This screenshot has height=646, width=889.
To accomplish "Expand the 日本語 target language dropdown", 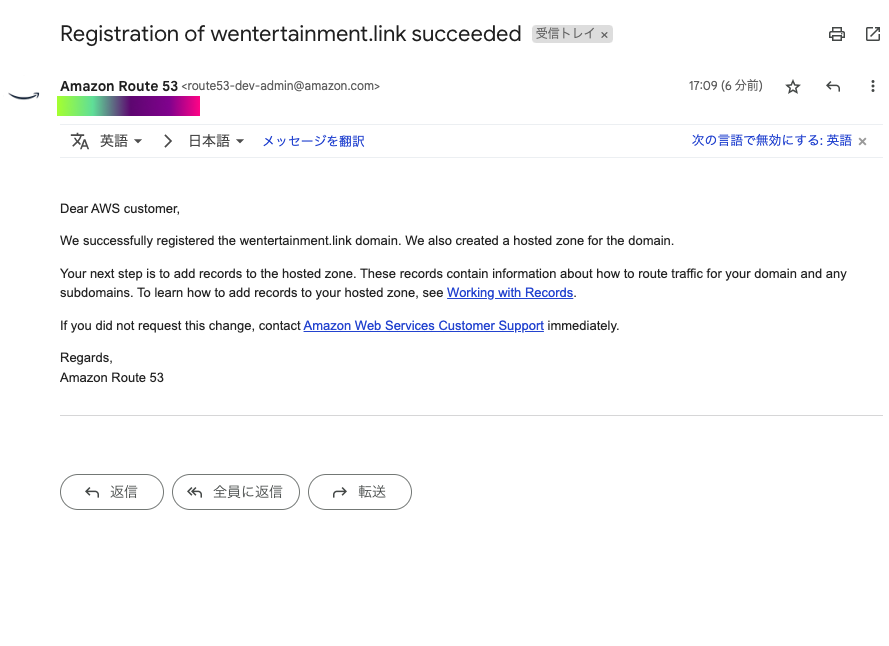I will (216, 141).
